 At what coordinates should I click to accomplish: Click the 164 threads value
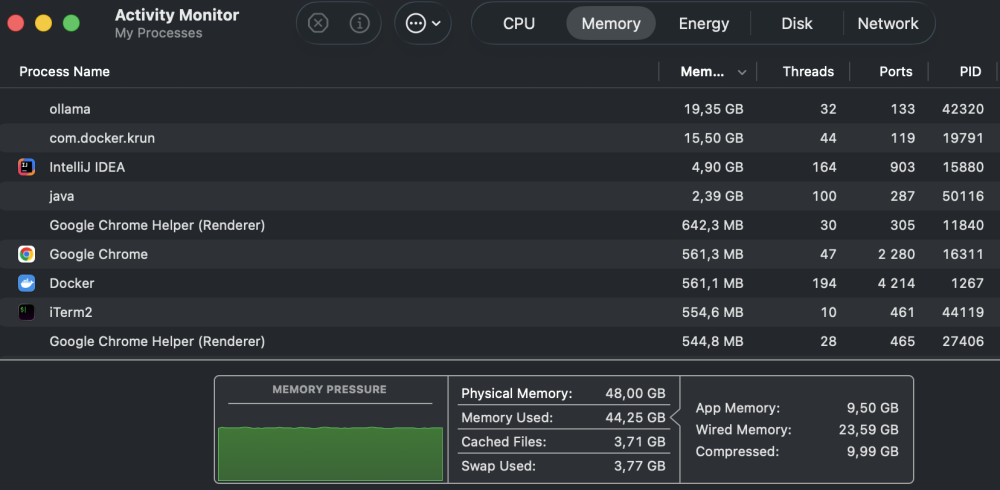pyautogui.click(x=824, y=167)
